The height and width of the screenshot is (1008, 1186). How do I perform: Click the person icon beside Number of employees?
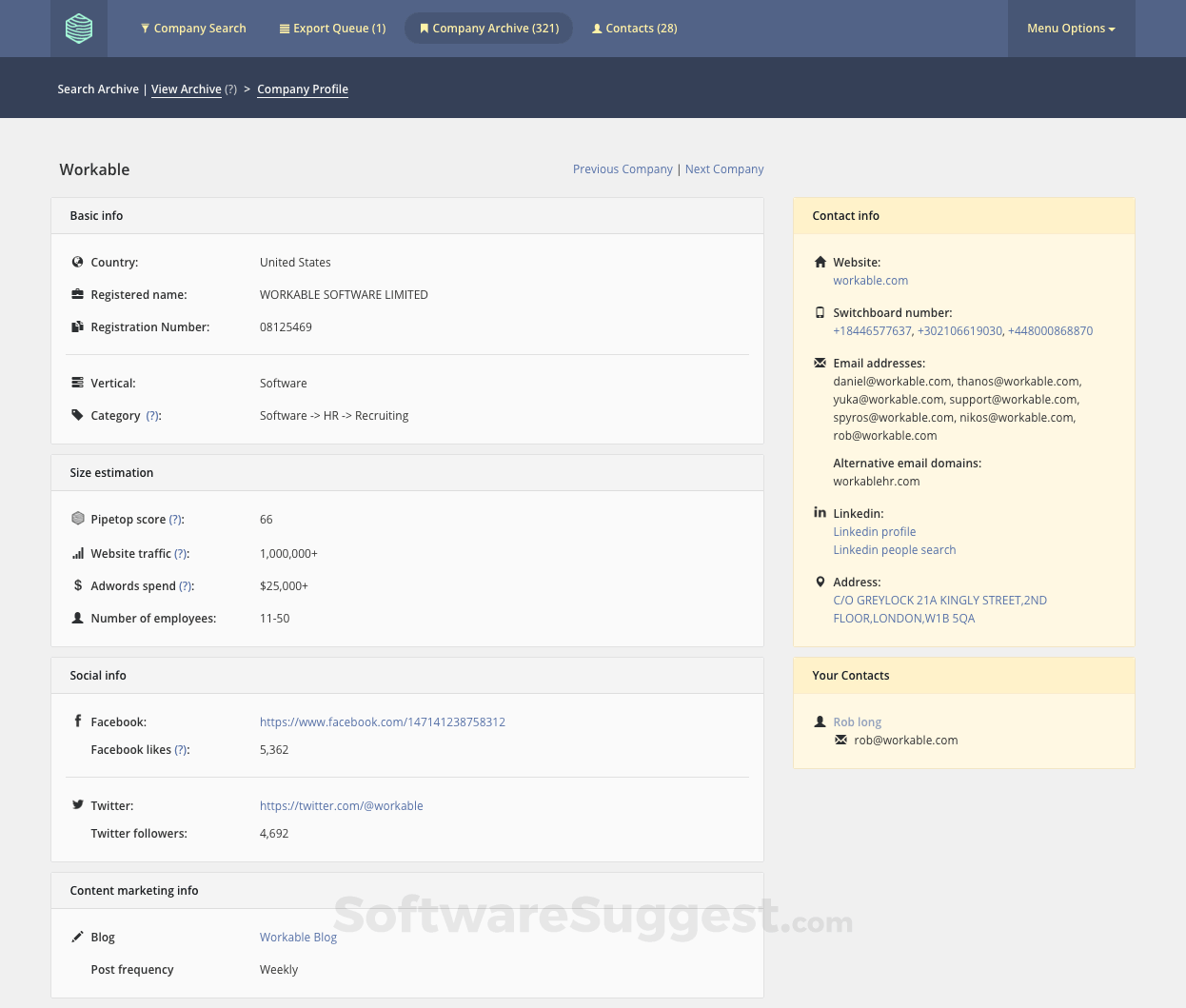pyautogui.click(x=78, y=618)
